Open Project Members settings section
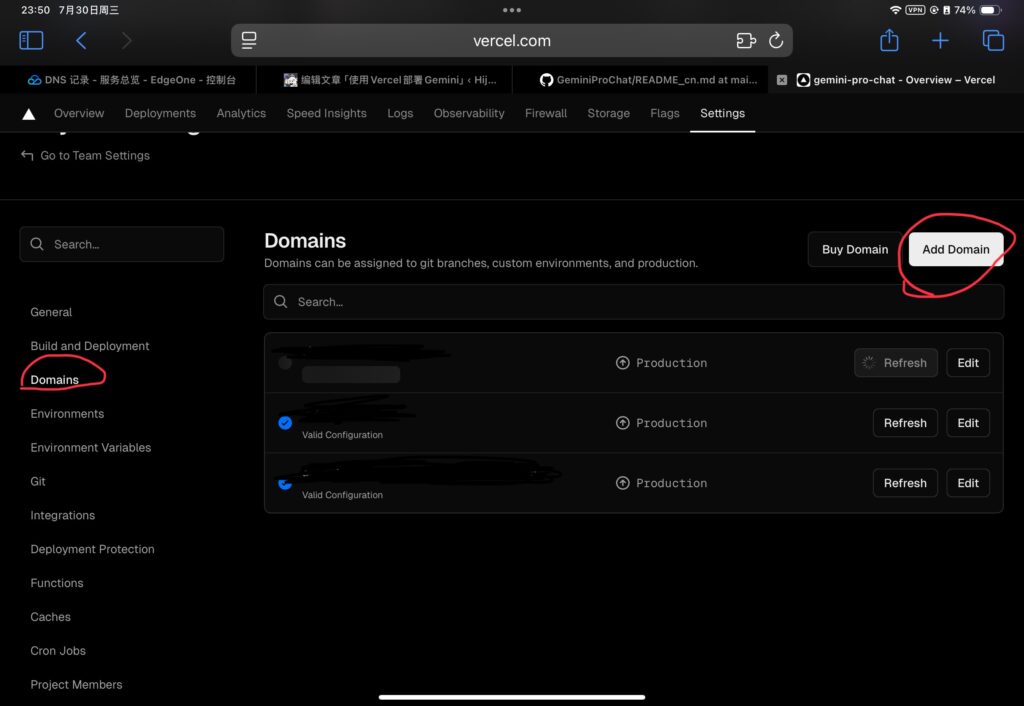 coord(76,684)
